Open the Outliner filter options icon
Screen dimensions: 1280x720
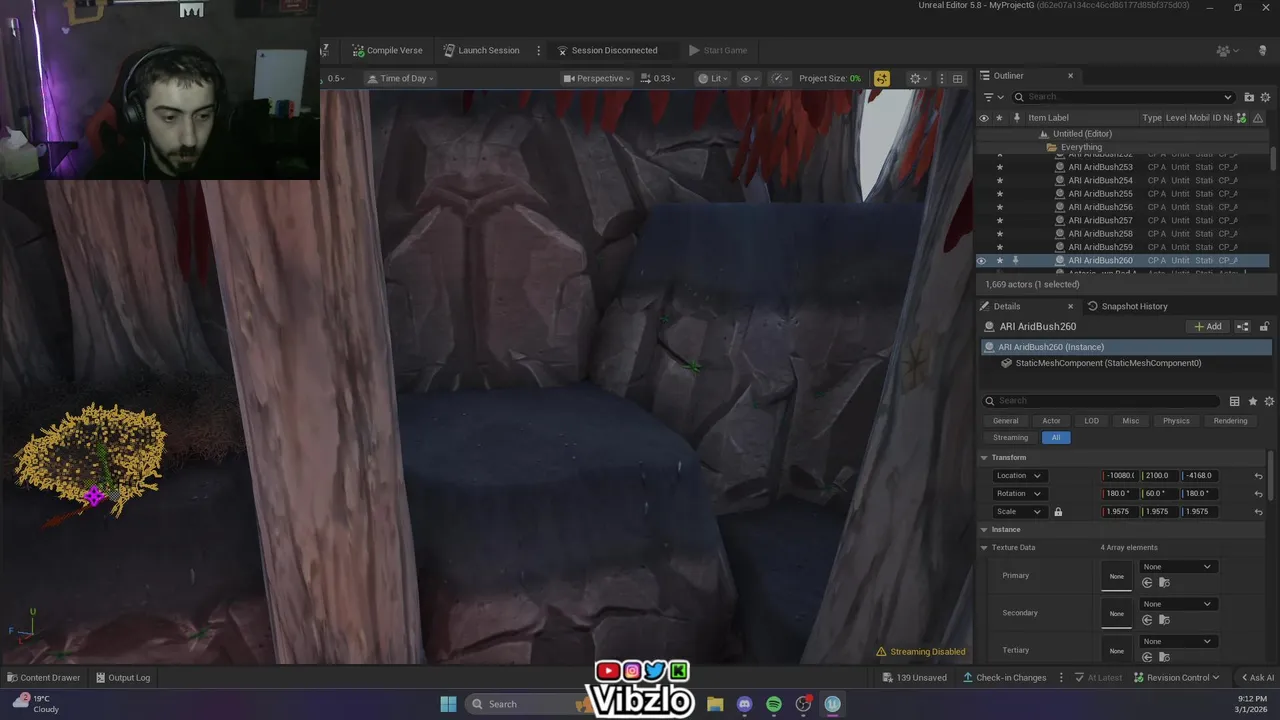[991, 97]
